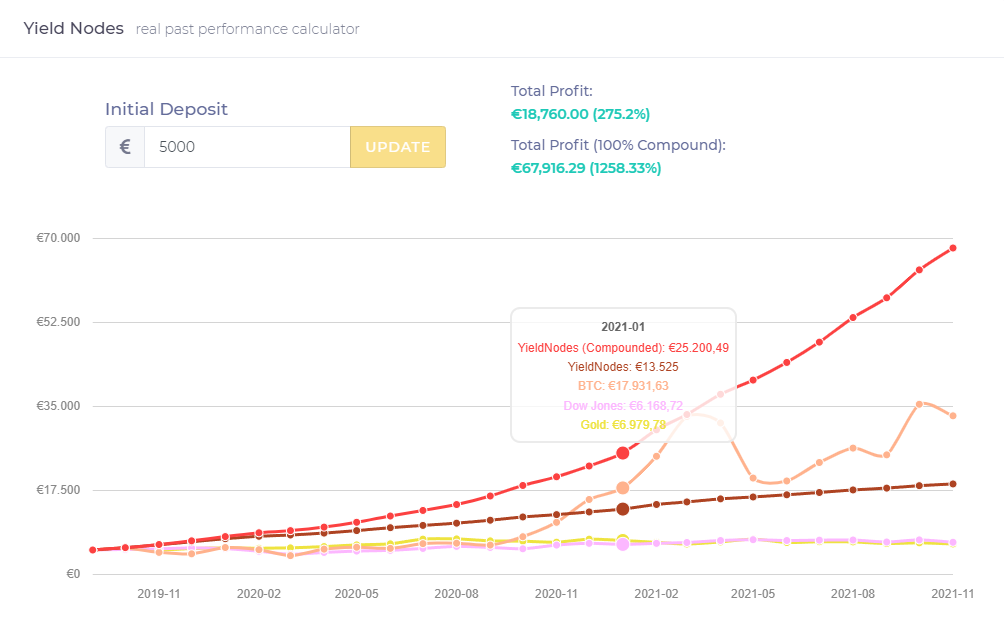Focus the Initial Deposit amount field
This screenshot has height=635, width=1004.
247,147
